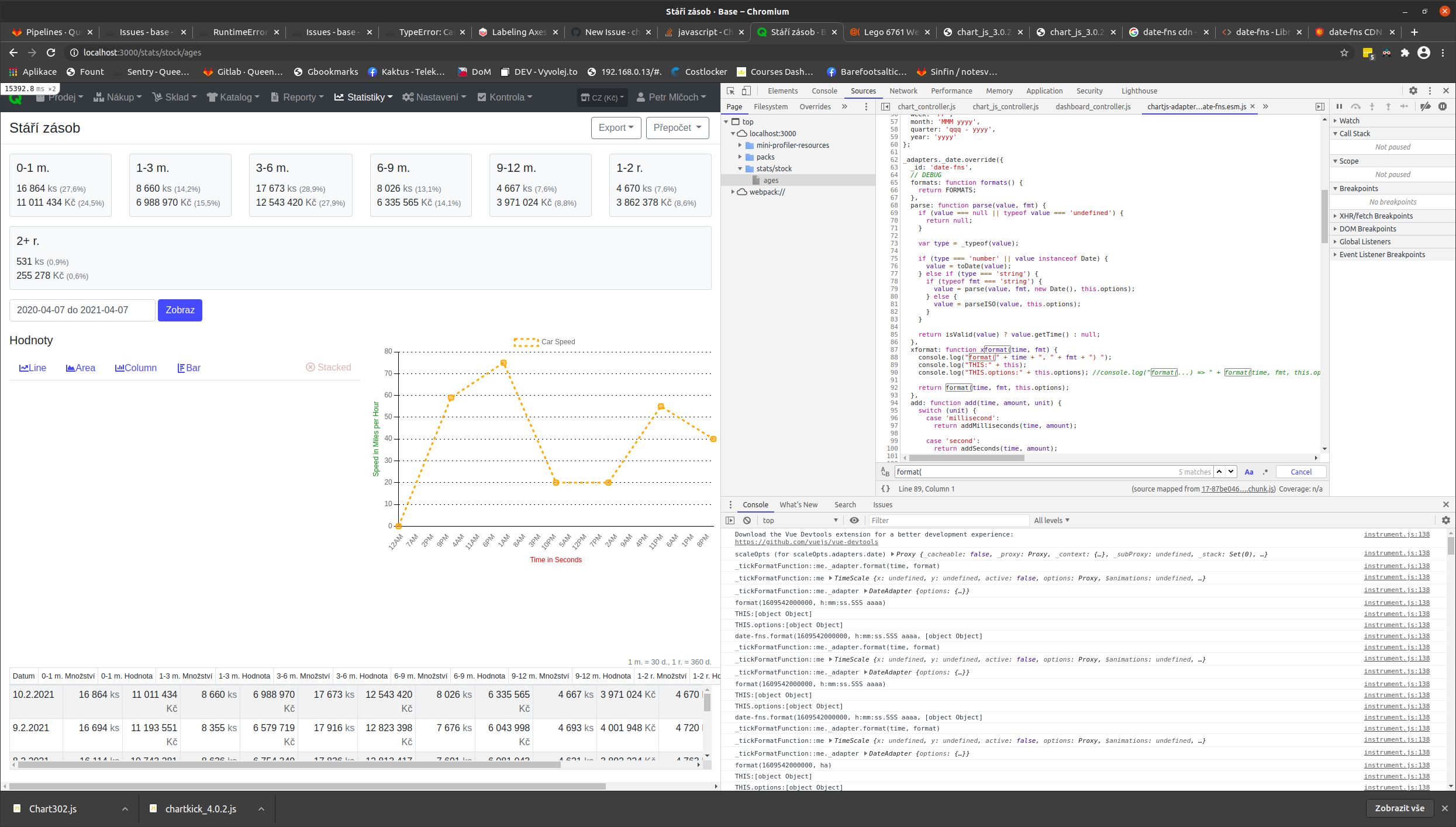Deactivate all breakpoints
1456x827 pixels.
tap(1426, 106)
